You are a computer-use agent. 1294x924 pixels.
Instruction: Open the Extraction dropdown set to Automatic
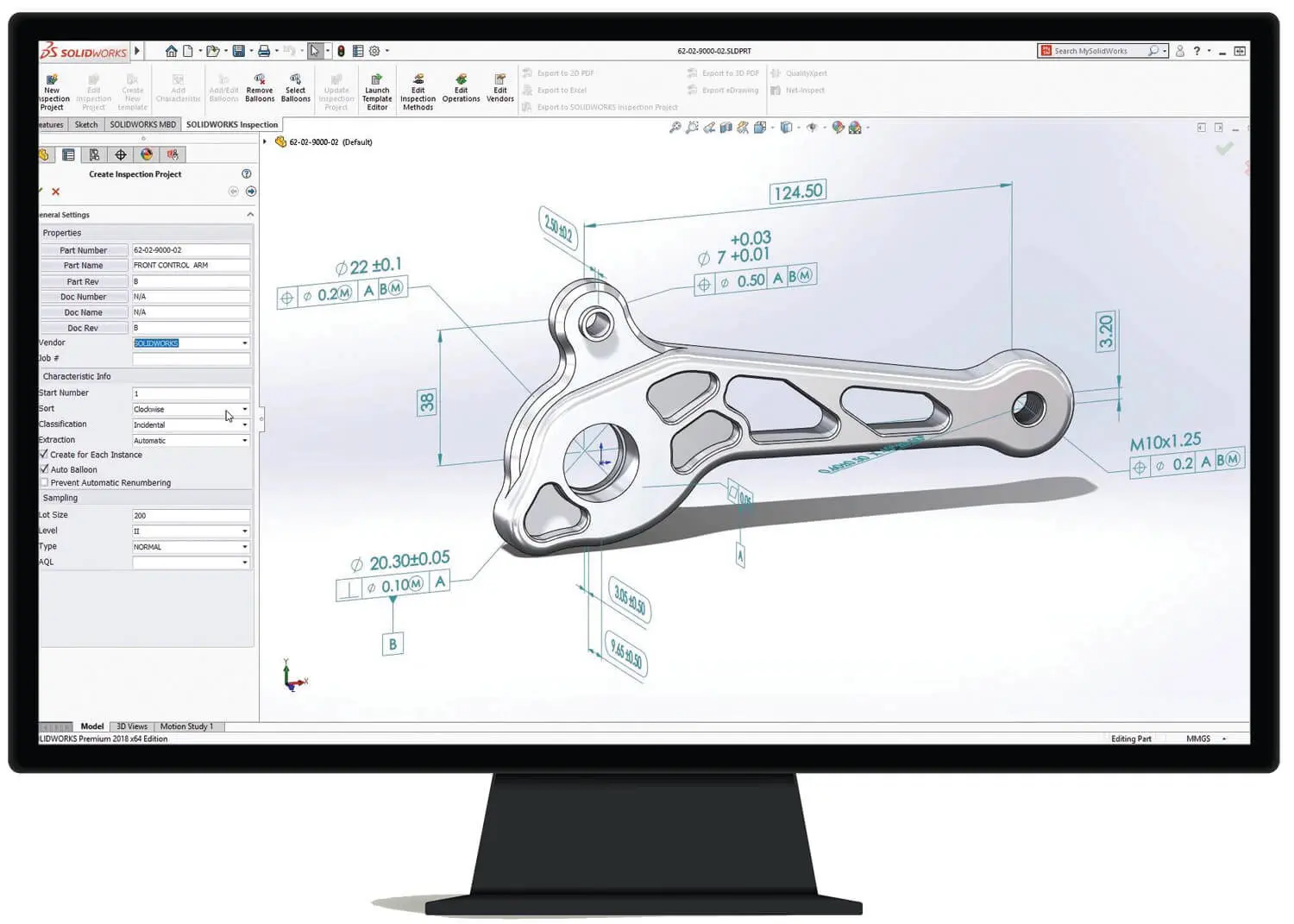[x=192, y=440]
